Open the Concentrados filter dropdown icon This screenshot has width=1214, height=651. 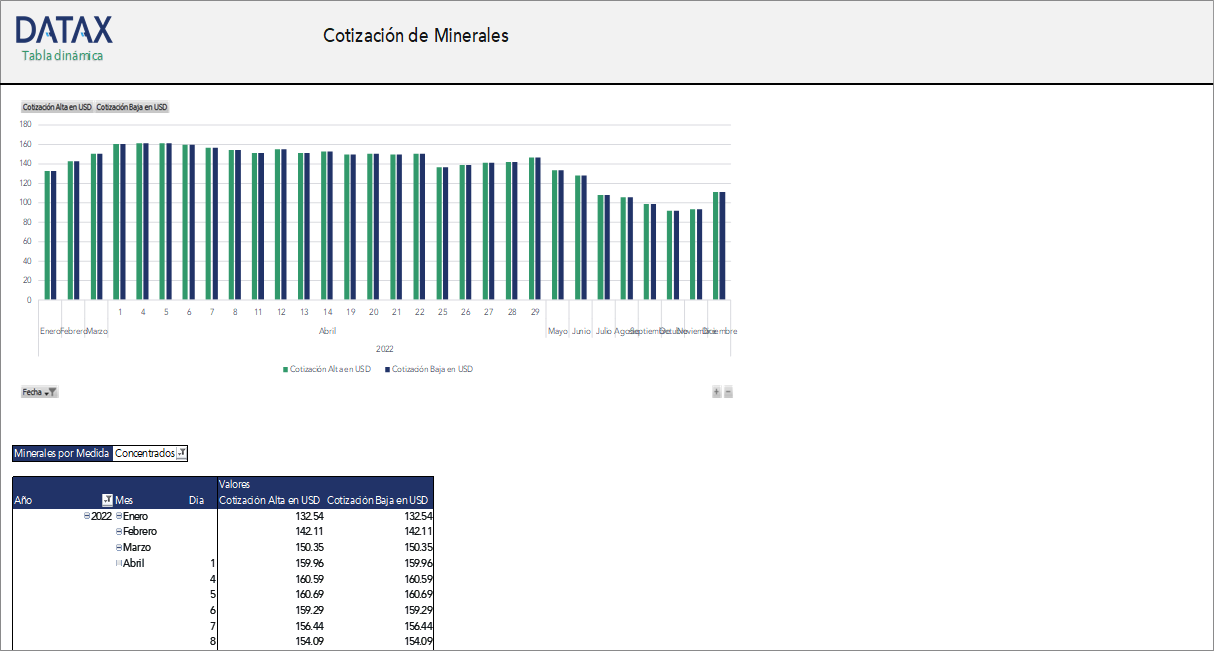[181, 454]
